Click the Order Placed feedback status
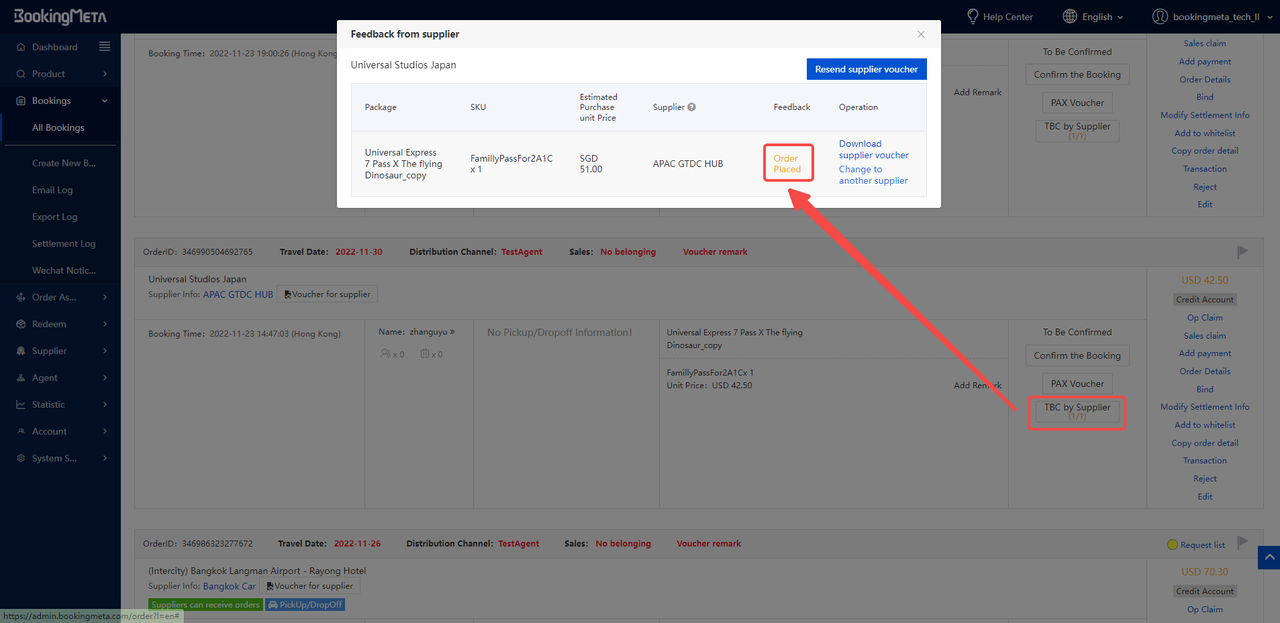 pyautogui.click(x=787, y=164)
